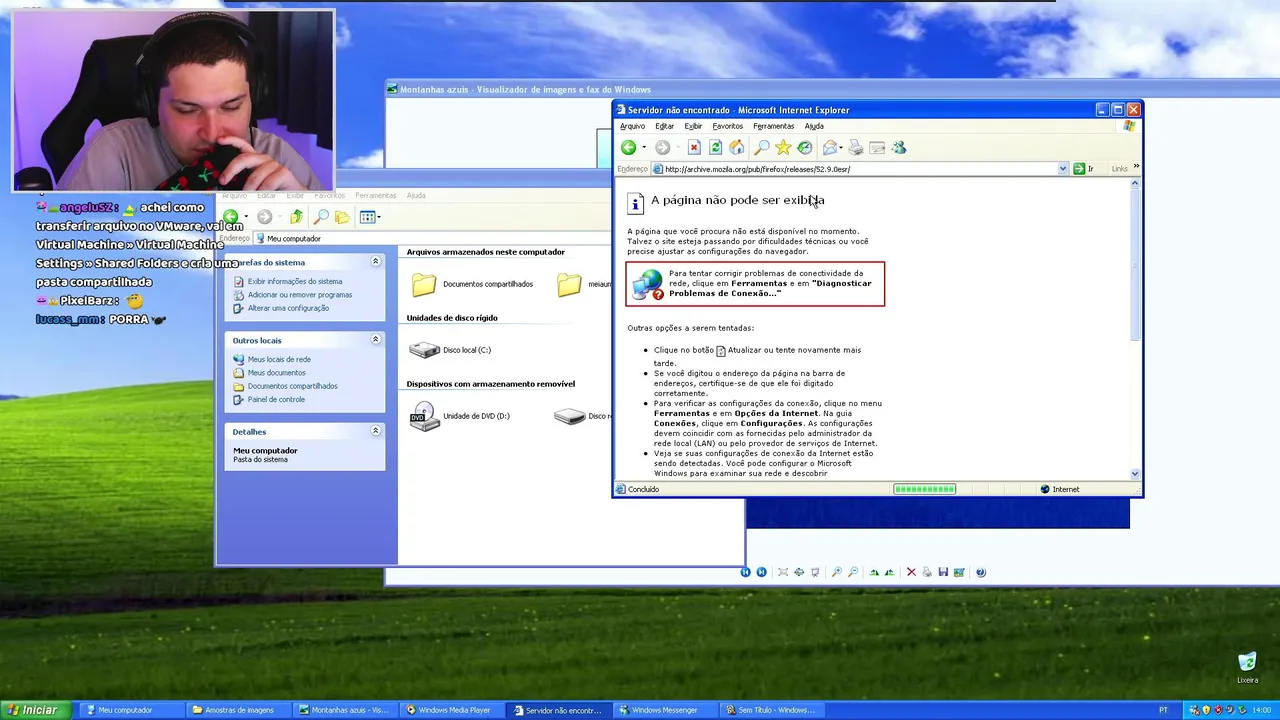Collapse Detalhes panel
1280x720 pixels.
[376, 431]
